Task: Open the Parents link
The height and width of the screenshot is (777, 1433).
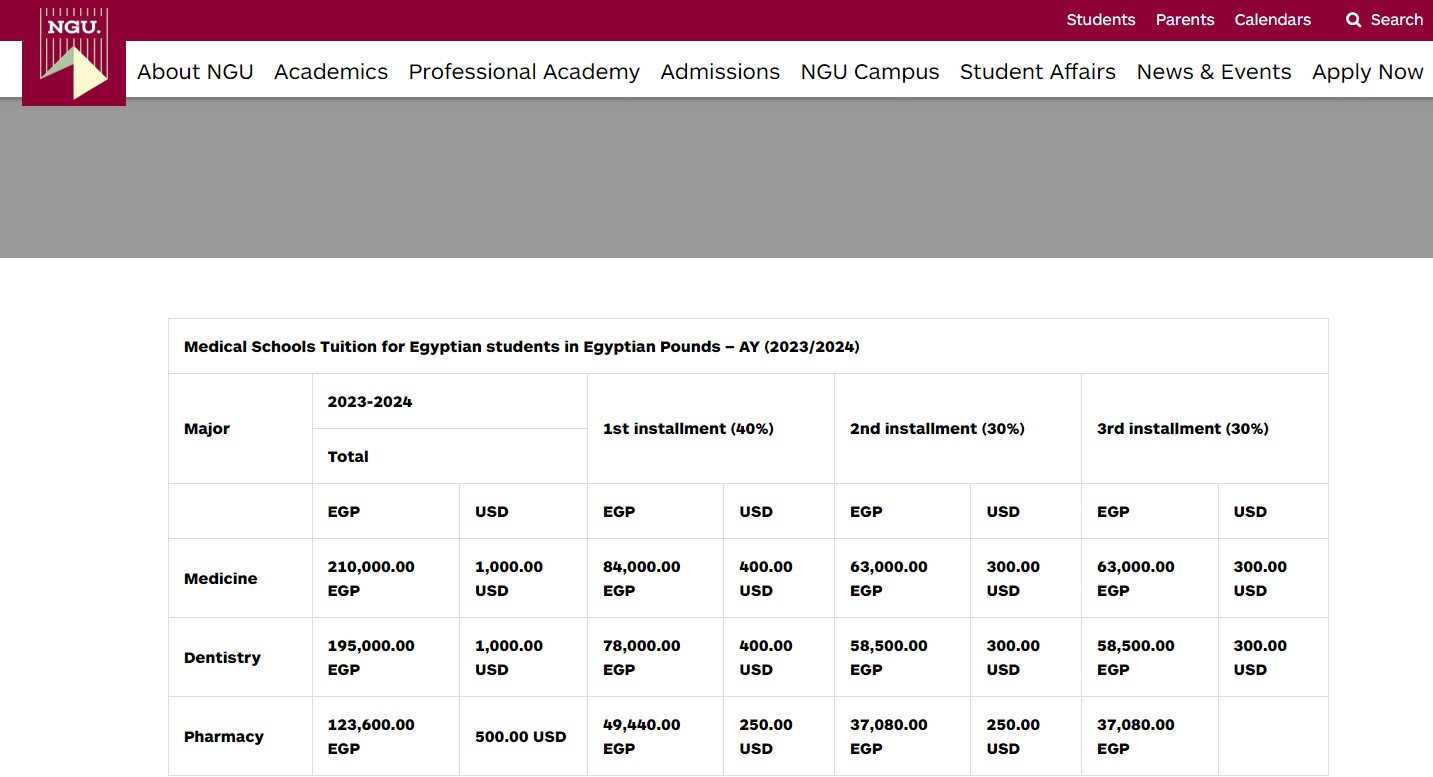Action: pyautogui.click(x=1184, y=20)
